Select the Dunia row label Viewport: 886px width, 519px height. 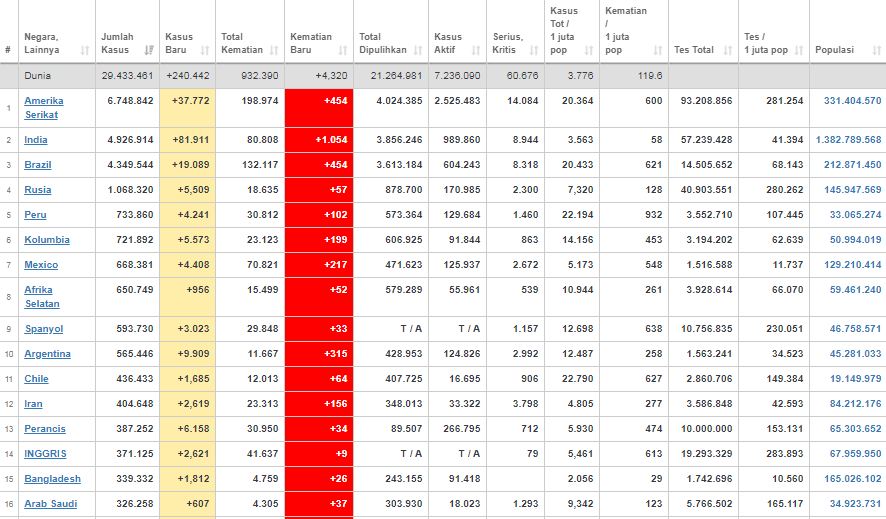[x=37, y=76]
